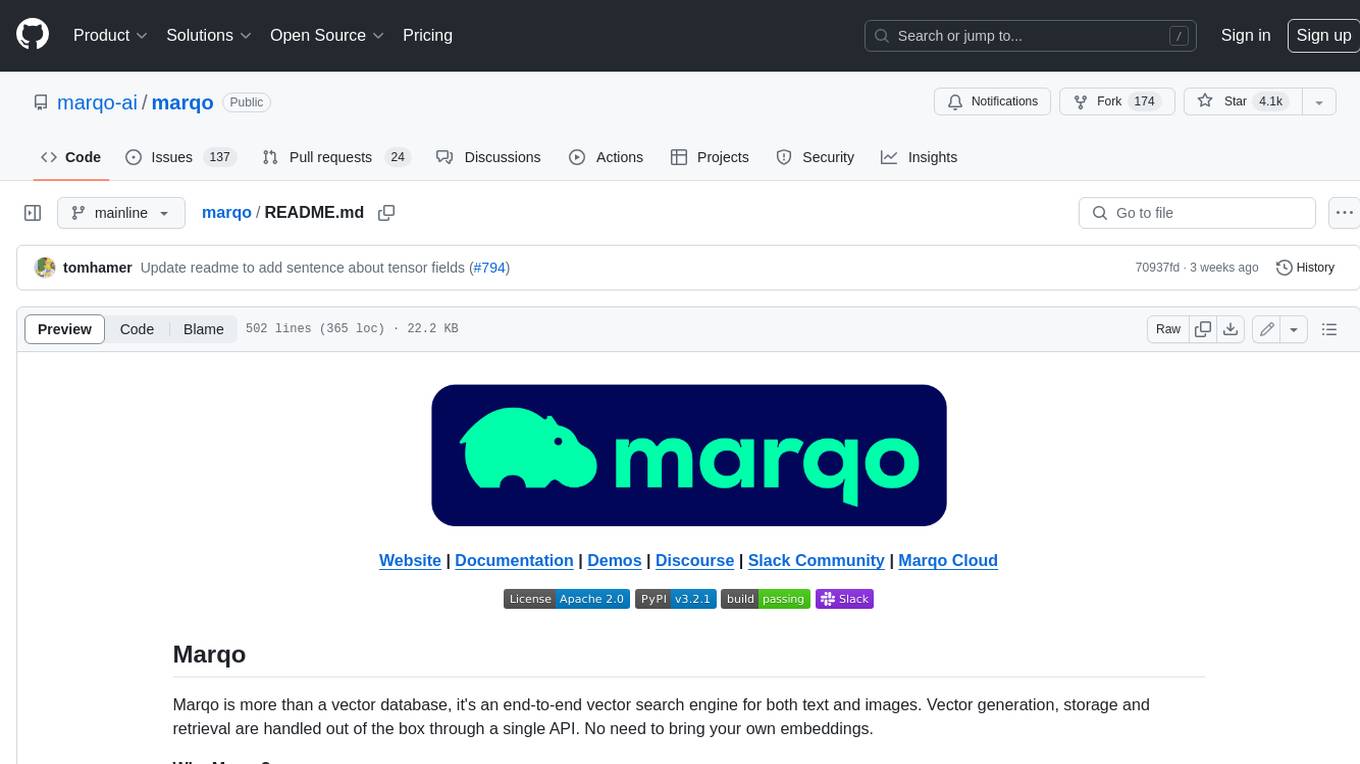
Task: Switch to the Issues tab
Action: coord(179,157)
